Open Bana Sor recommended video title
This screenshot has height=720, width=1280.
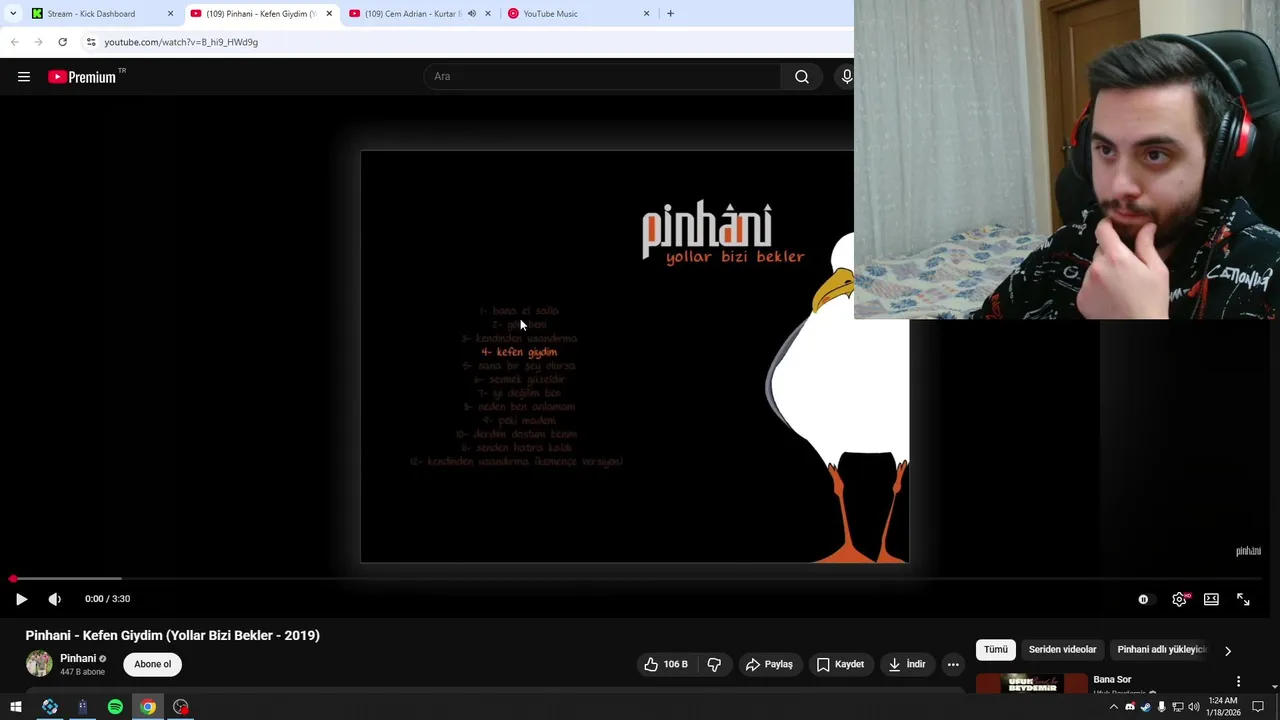coord(1112,680)
